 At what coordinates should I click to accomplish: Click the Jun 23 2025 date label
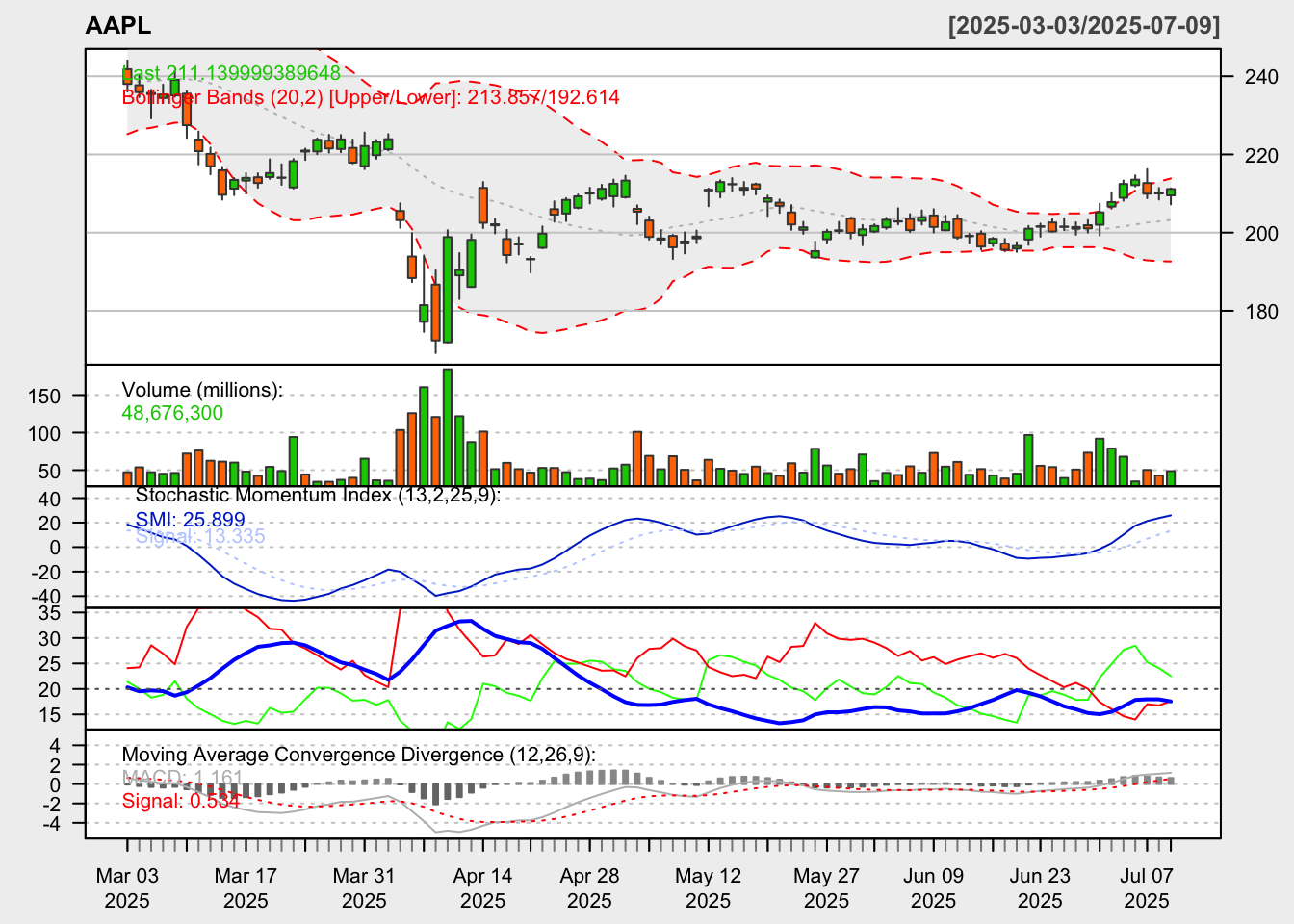[x=1040, y=888]
